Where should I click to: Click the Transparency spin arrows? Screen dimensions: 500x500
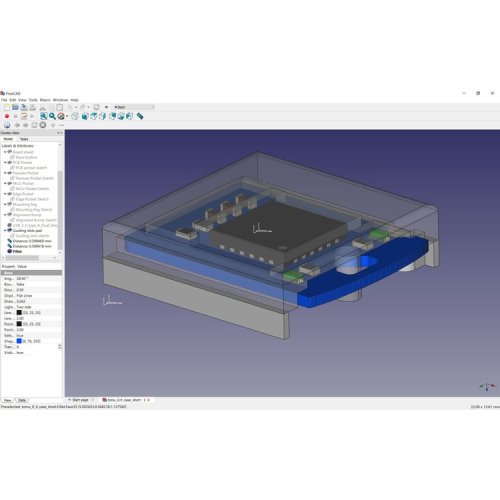(60, 347)
